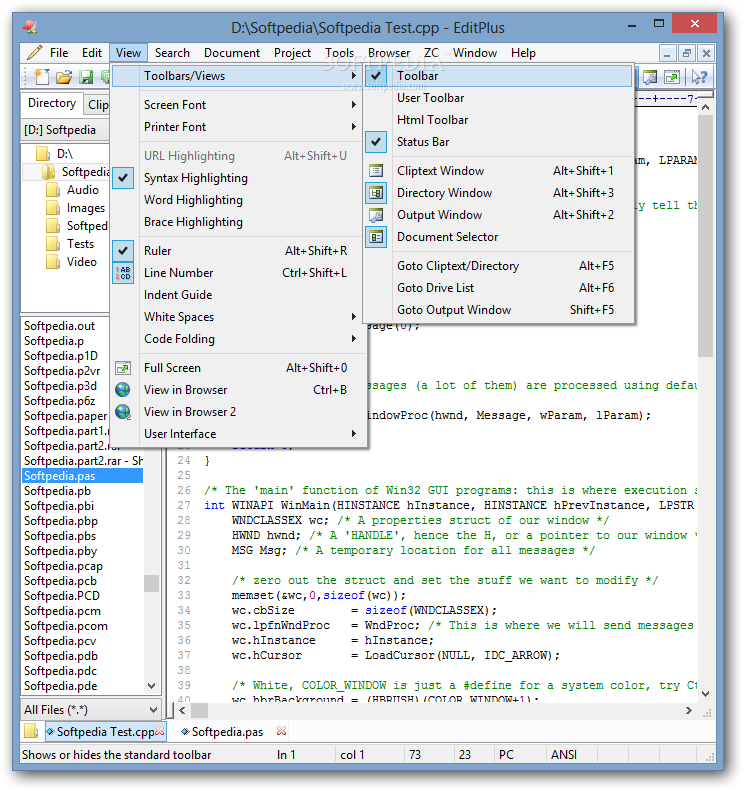Expand the White Spaces submenu
Viewport: 744px width, 791px height.
[238, 317]
